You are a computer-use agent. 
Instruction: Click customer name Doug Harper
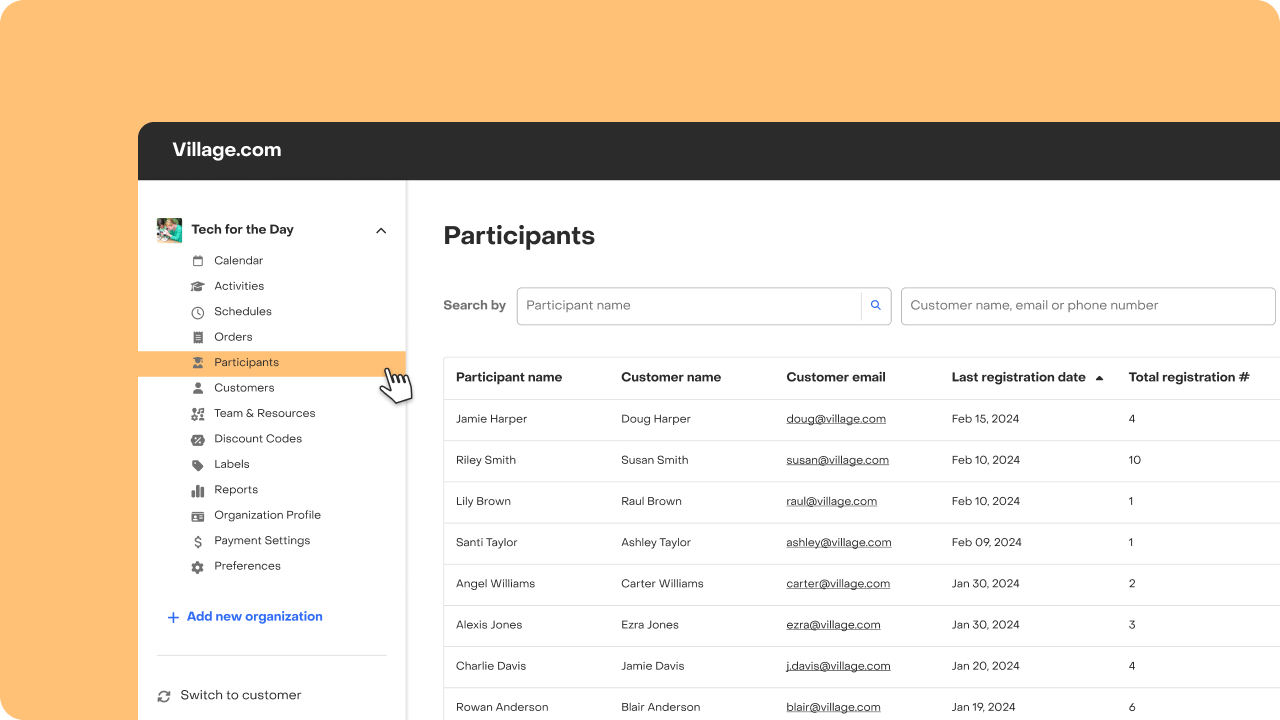tap(656, 420)
